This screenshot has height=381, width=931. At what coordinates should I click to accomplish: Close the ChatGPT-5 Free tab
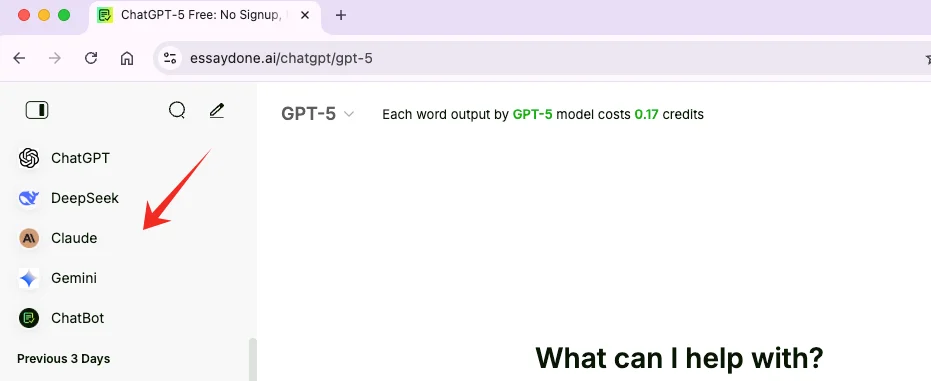305,15
